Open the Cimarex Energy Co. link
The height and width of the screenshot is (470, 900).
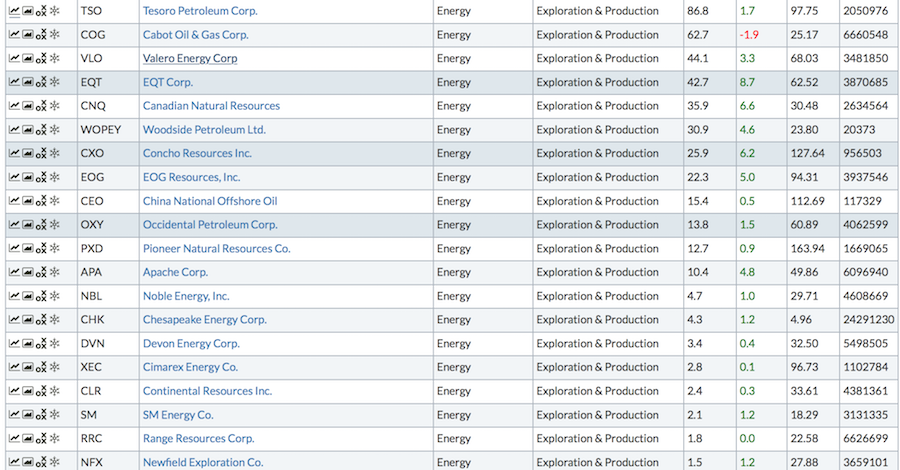click(x=190, y=367)
